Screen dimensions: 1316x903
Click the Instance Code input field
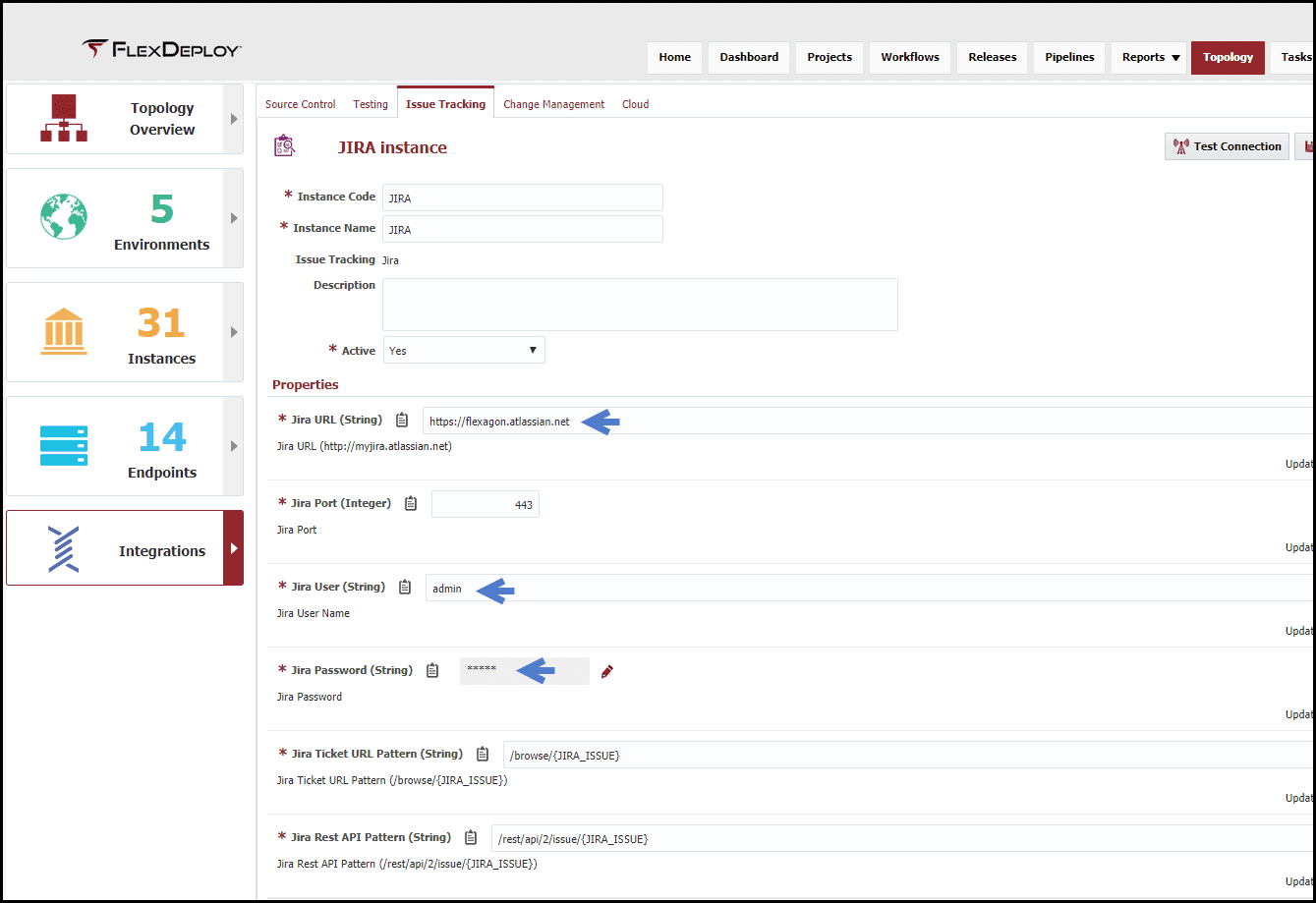tap(523, 198)
